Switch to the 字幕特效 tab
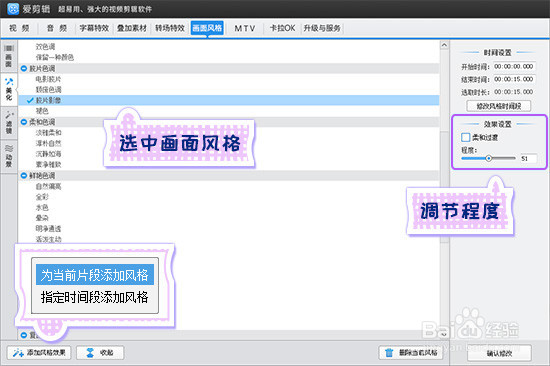 pyautogui.click(x=94, y=28)
